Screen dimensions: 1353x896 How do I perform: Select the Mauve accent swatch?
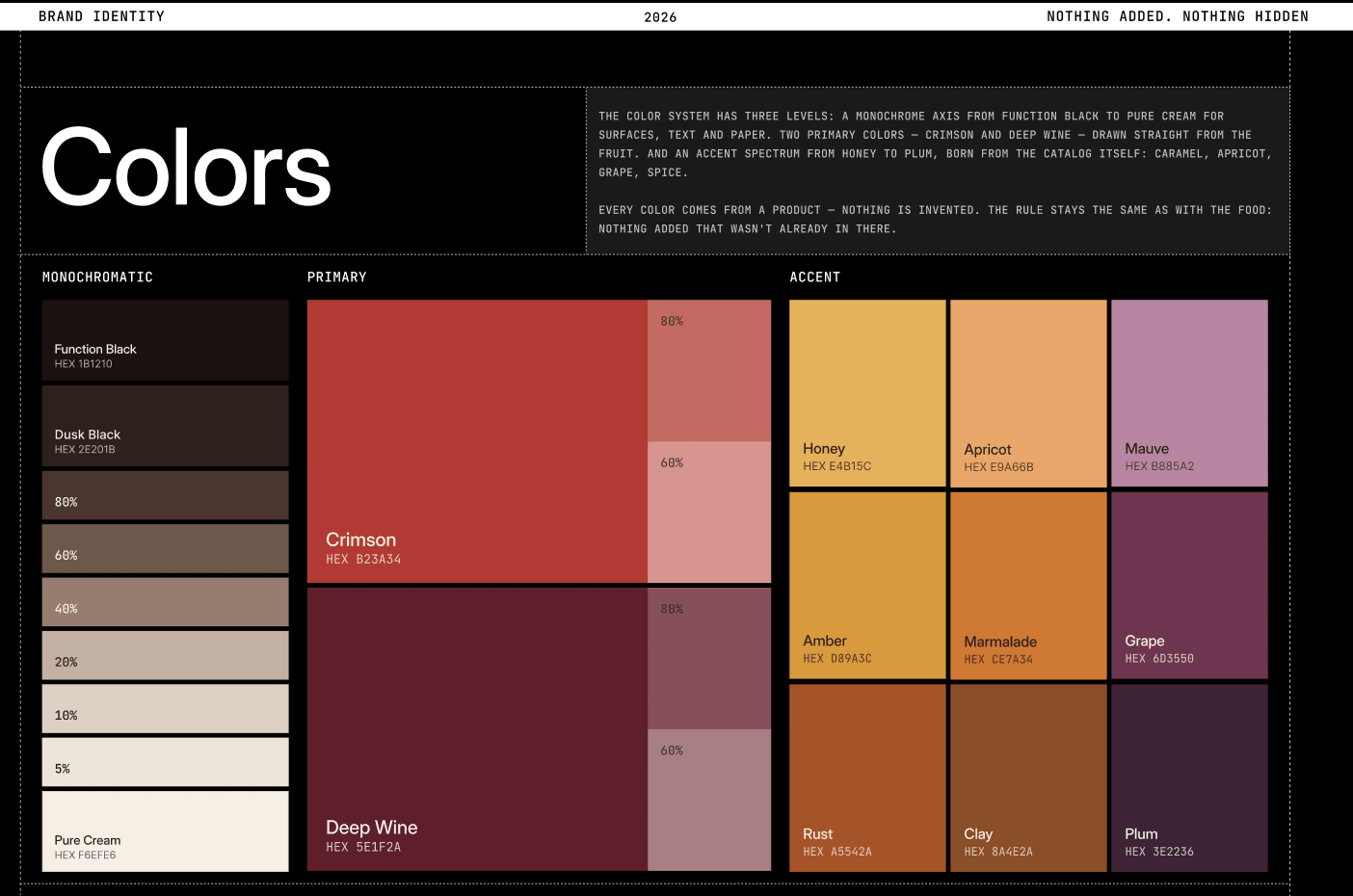click(1189, 393)
